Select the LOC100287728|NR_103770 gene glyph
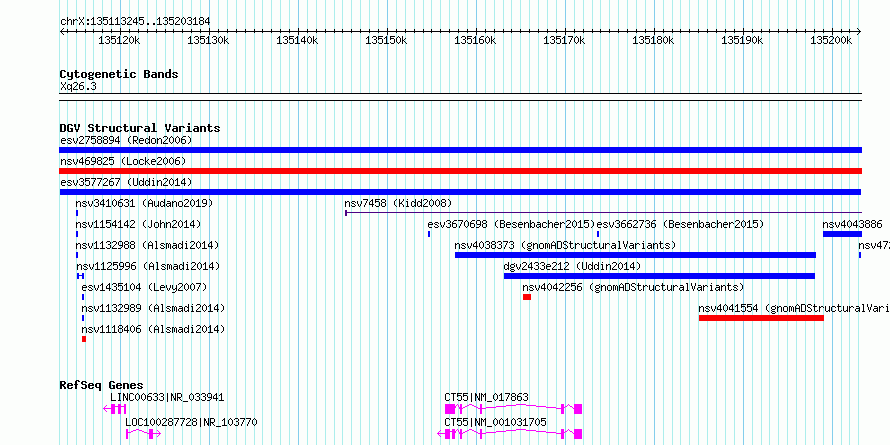This screenshot has height=445, width=890. tap(144, 434)
